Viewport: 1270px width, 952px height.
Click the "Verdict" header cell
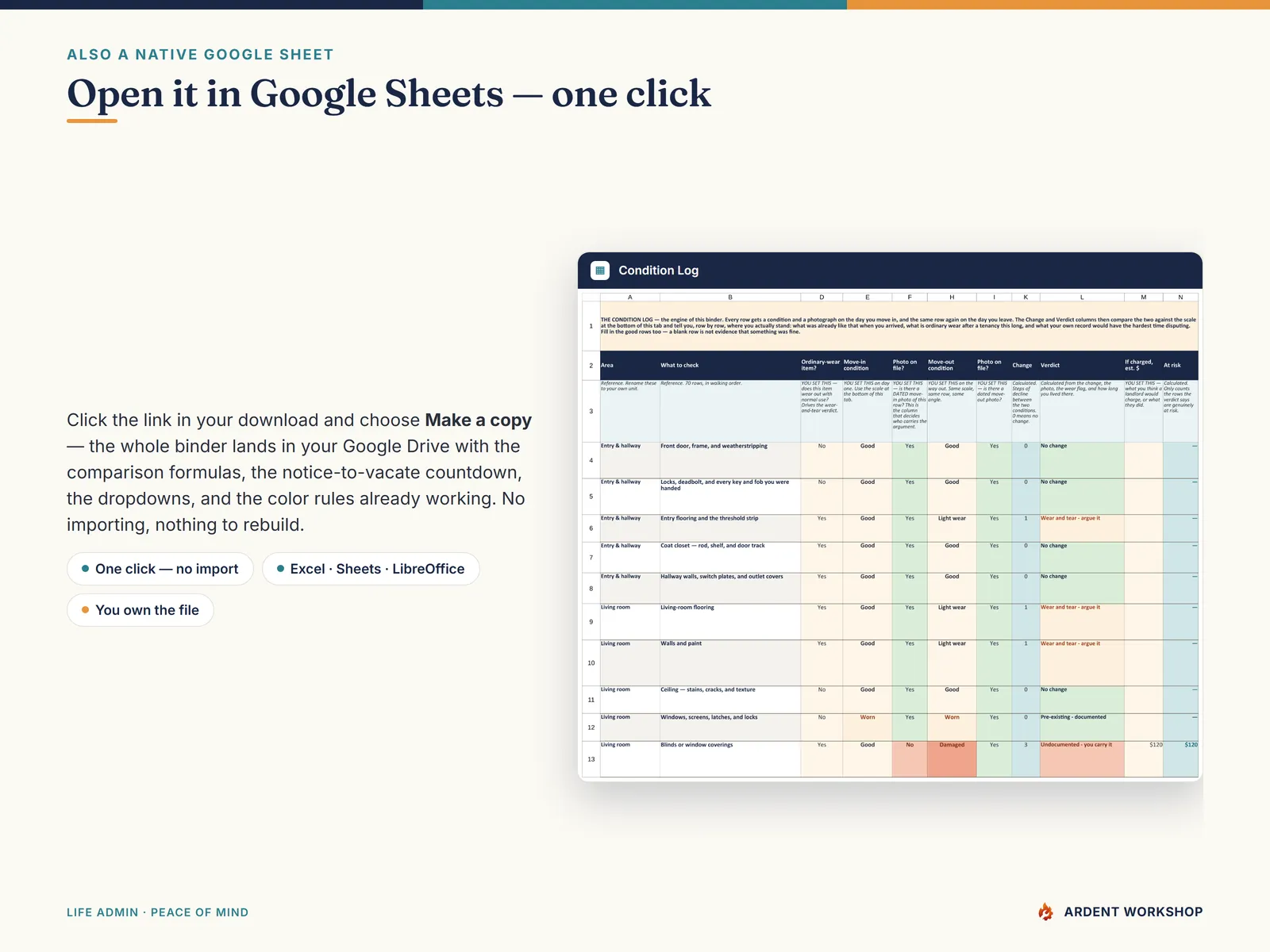tap(1082, 365)
